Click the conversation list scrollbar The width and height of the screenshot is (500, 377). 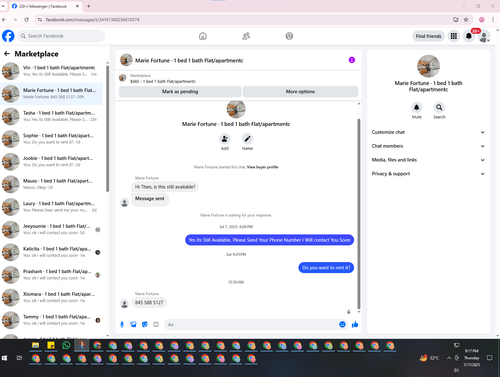click(x=108, y=128)
